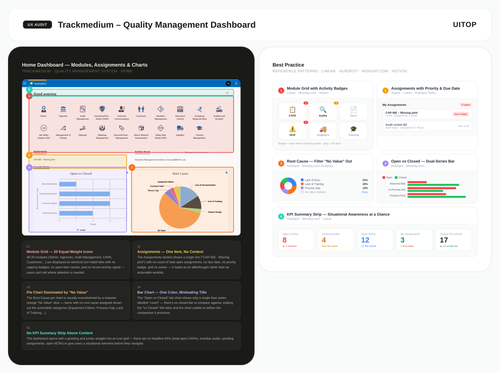500x373 pixels.
Task: Select the Pending Audits KPI card showing 4
Action: tap(336, 240)
